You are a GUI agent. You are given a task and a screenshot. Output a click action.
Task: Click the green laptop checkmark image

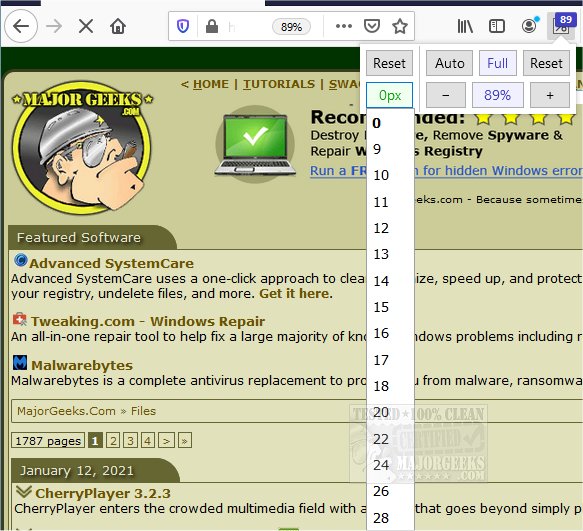tap(255, 144)
